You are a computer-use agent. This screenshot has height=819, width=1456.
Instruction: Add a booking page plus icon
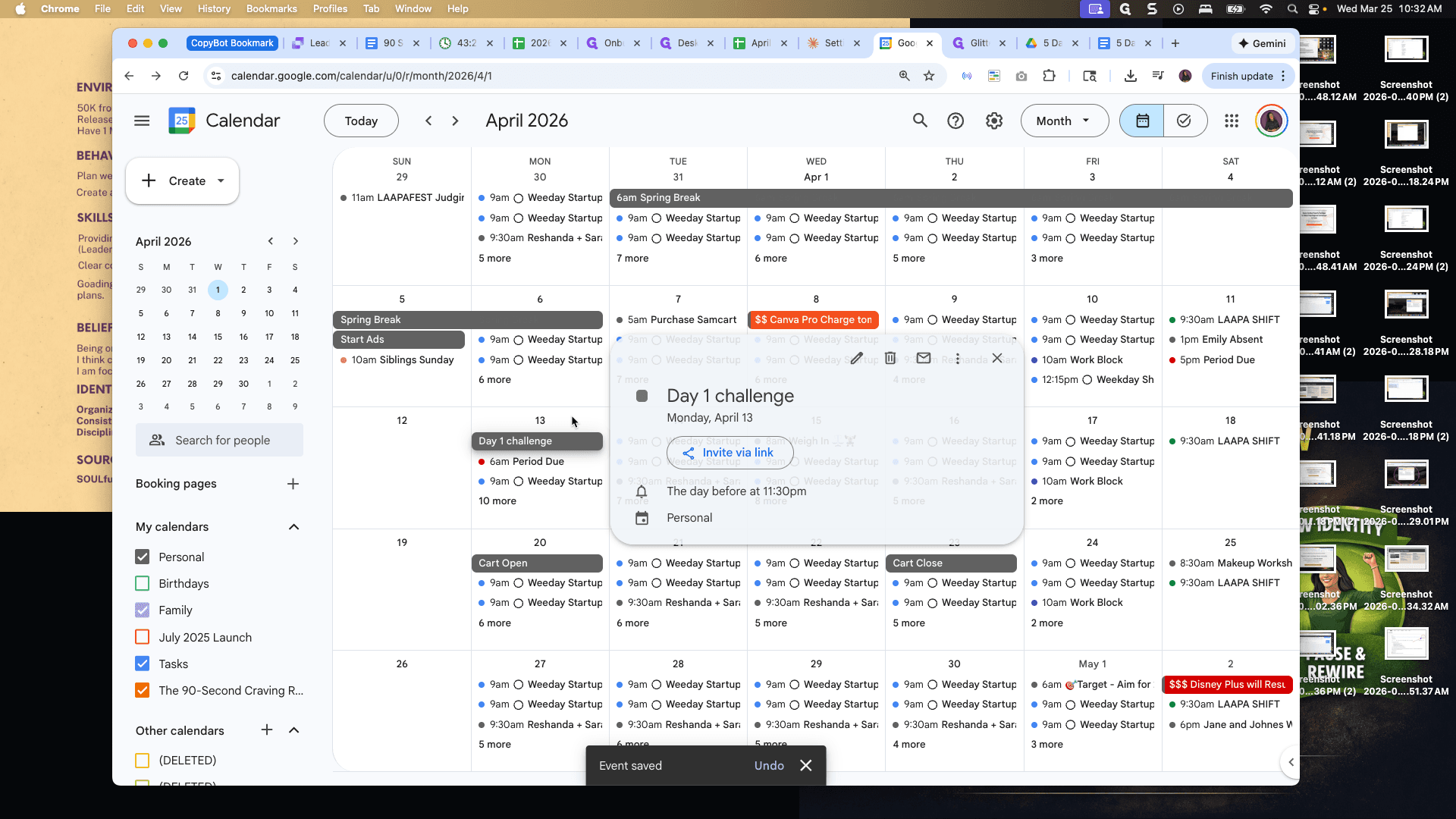pyautogui.click(x=293, y=484)
